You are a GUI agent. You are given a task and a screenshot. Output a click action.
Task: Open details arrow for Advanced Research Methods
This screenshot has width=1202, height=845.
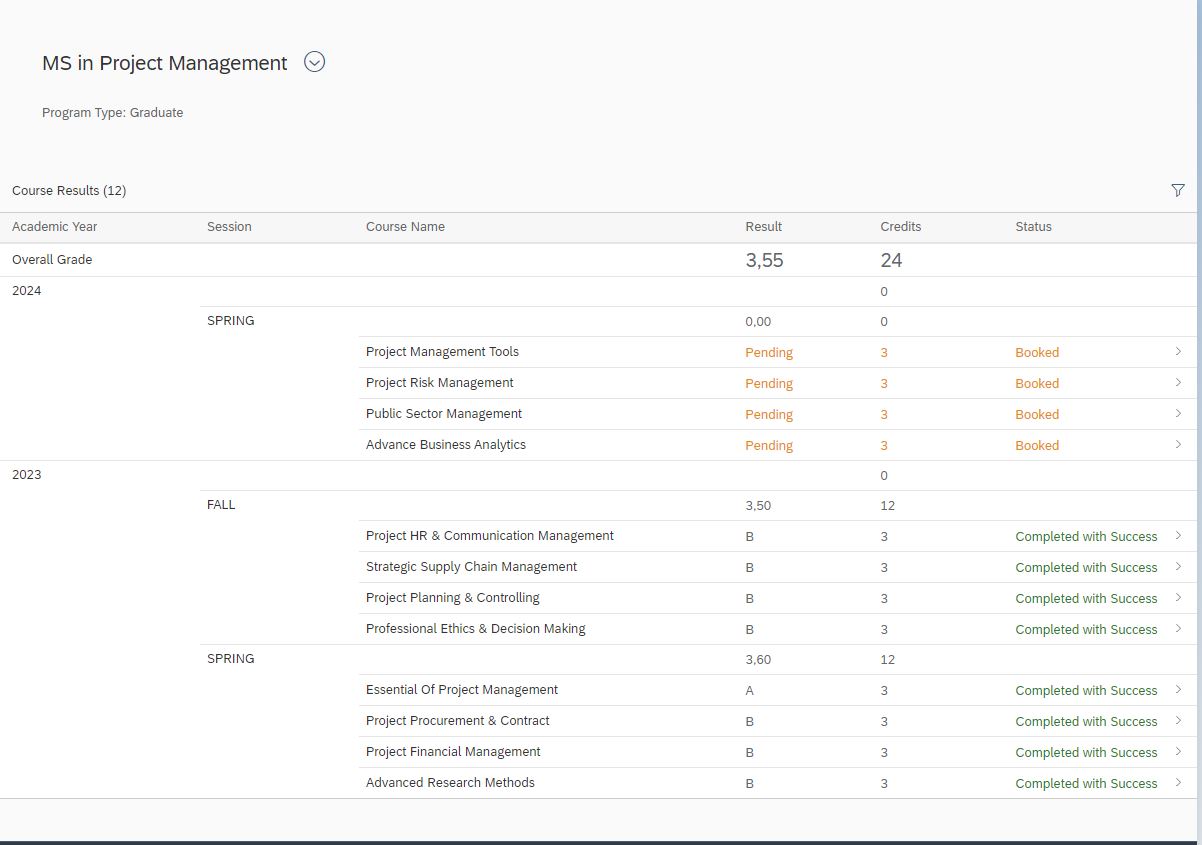click(1178, 783)
